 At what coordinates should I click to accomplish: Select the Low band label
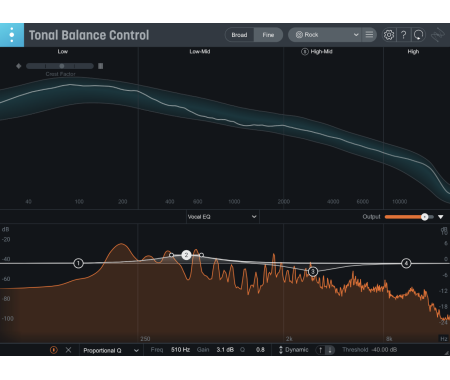pyautogui.click(x=62, y=51)
